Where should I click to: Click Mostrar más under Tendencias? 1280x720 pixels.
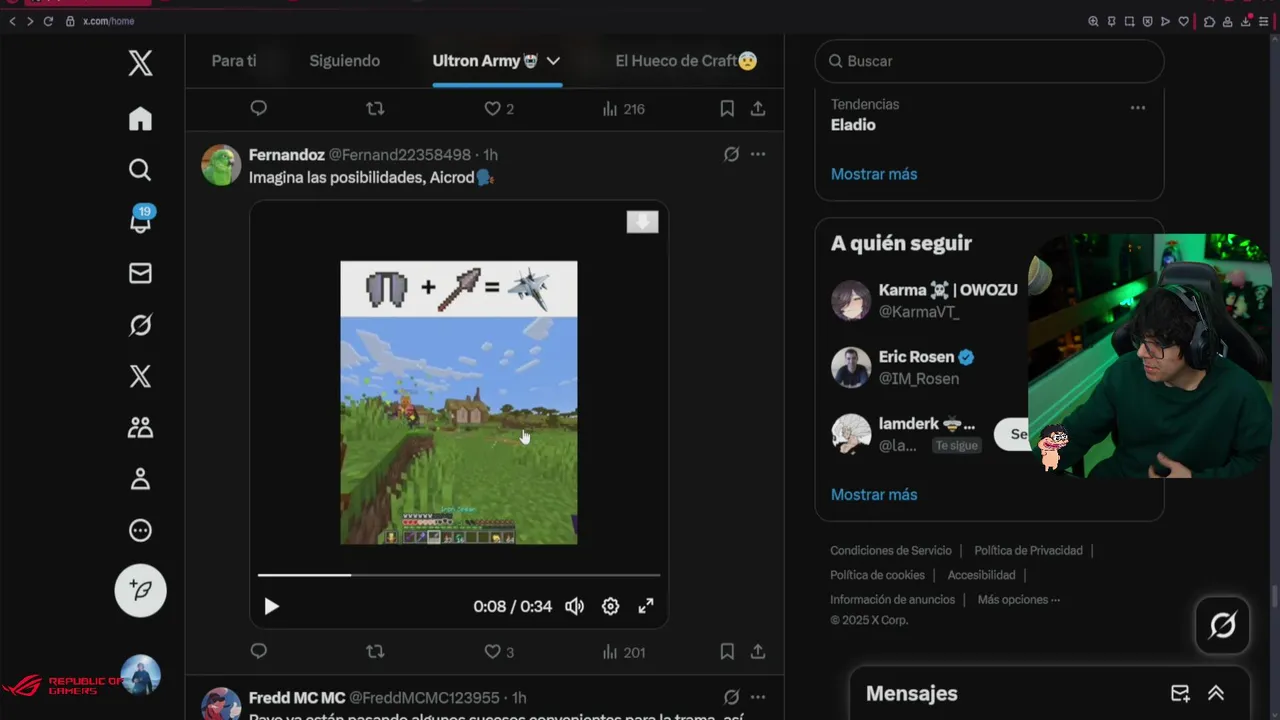pyautogui.click(x=874, y=174)
